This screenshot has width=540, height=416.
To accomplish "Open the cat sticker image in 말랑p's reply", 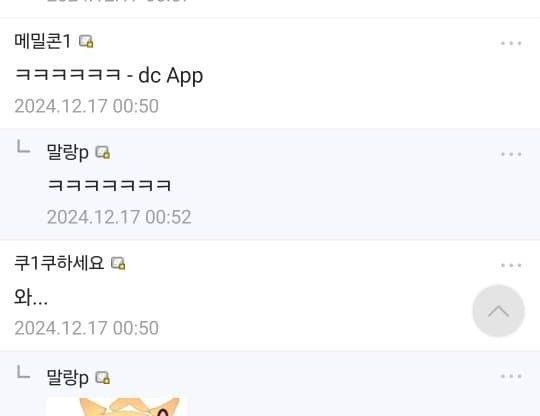I will (117, 407).
